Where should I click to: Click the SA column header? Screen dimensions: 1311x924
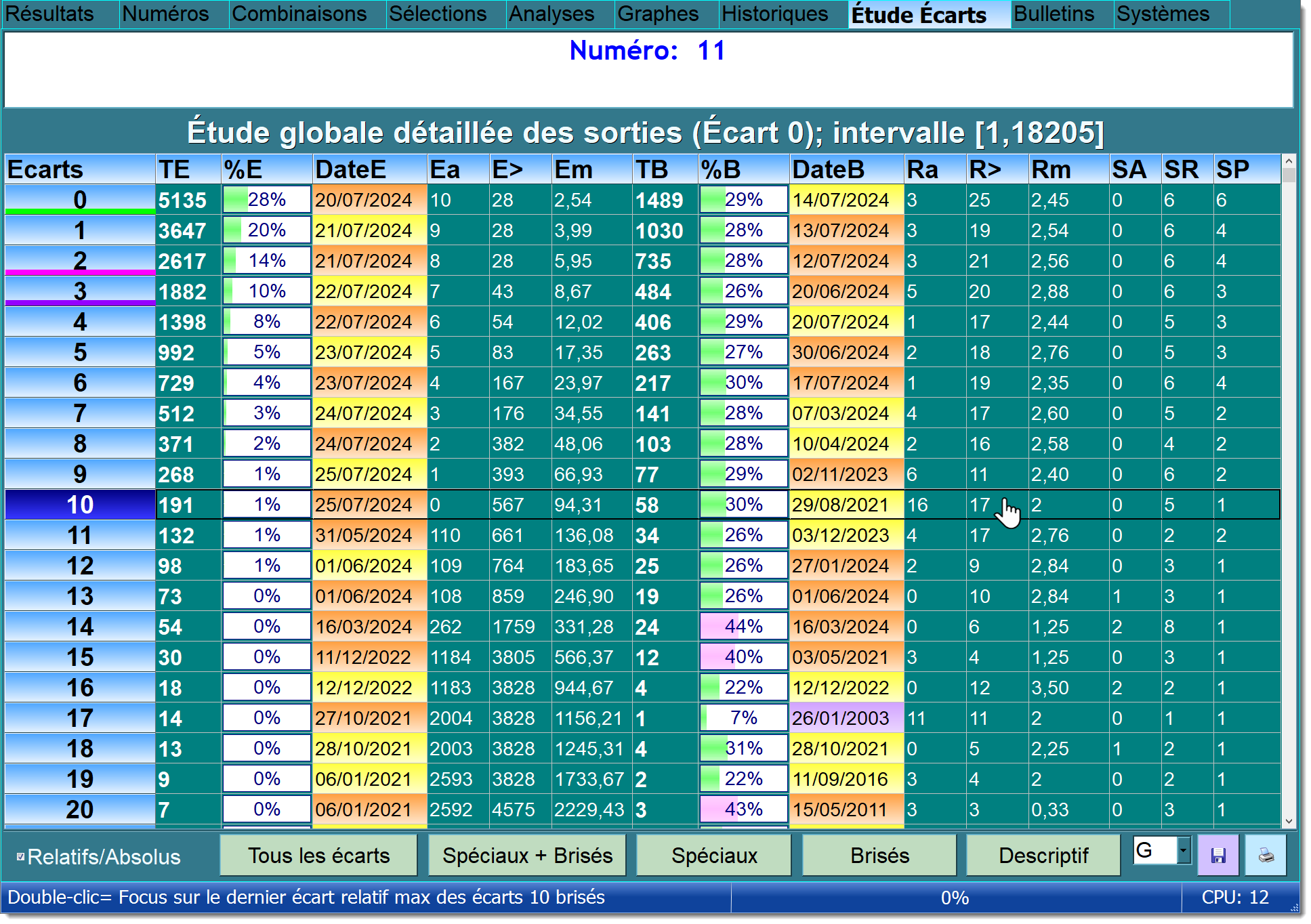point(1136,169)
